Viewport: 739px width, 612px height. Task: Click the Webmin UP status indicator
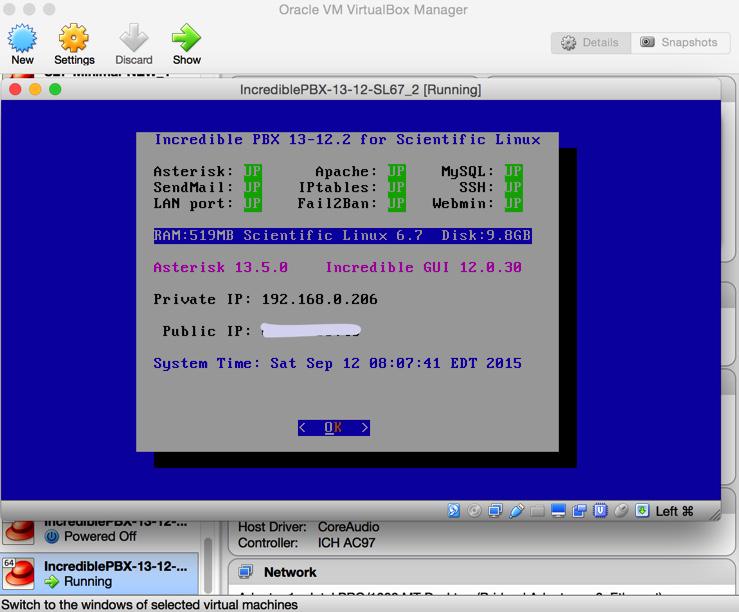point(514,203)
